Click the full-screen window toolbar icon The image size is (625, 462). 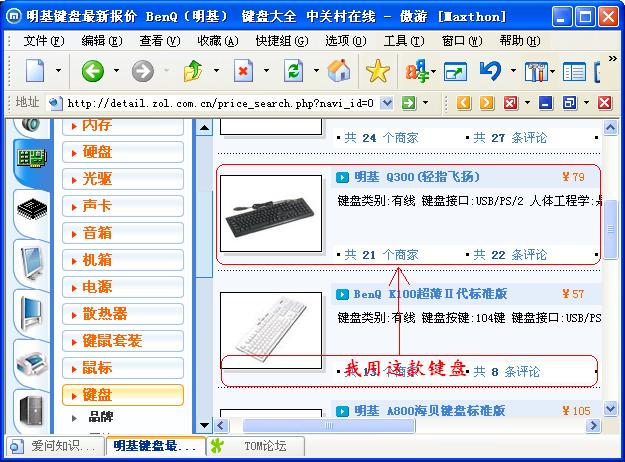pyautogui.click(x=455, y=72)
